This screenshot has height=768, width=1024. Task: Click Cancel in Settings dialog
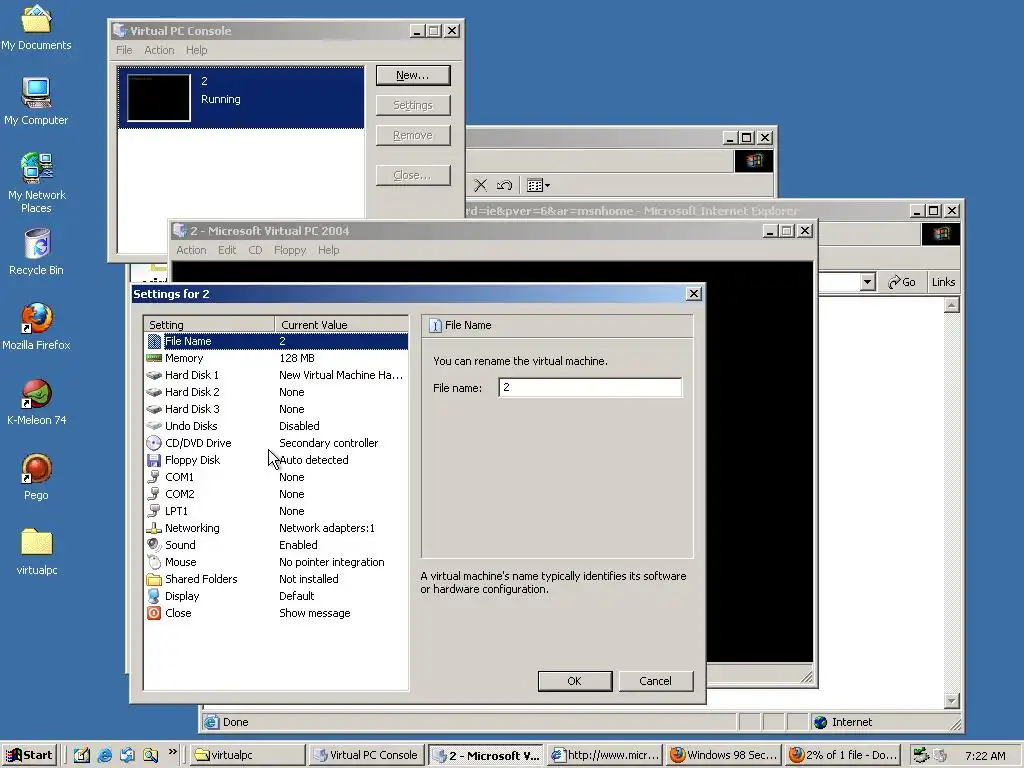(x=656, y=681)
